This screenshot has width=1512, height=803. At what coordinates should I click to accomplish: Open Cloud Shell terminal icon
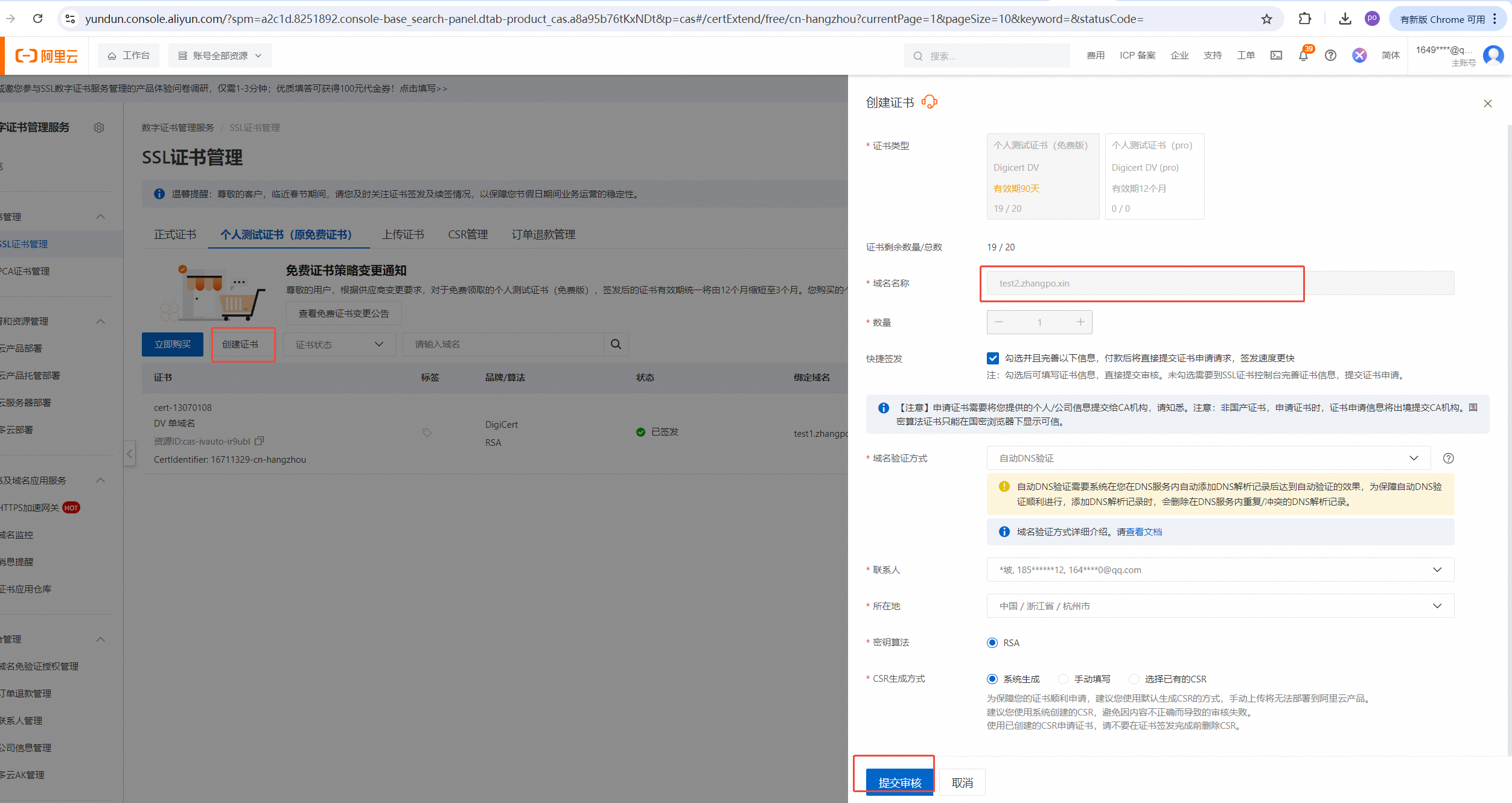click(x=1276, y=56)
